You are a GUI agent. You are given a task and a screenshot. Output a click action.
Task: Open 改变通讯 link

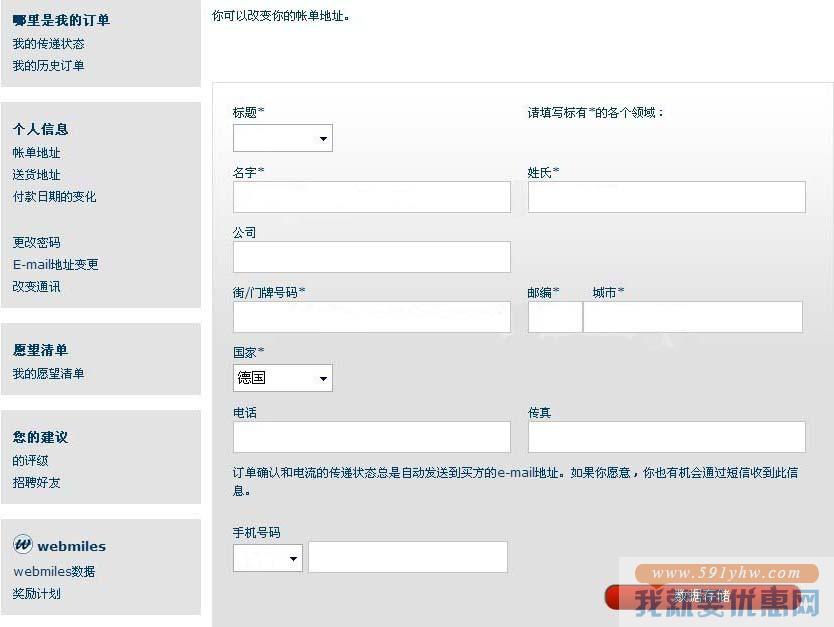pos(37,287)
